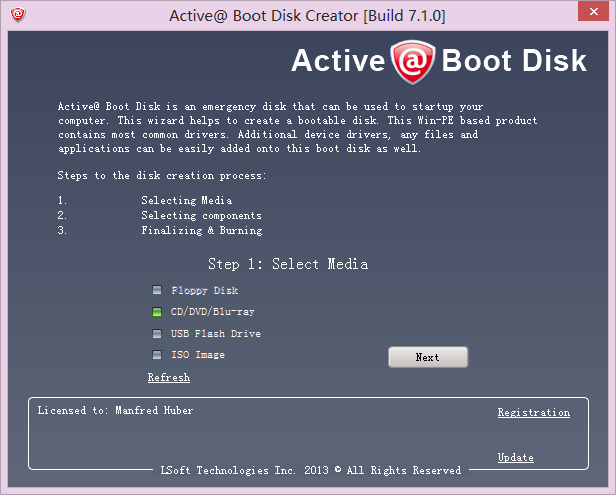
Task: Check for updates via Update link
Action: click(x=516, y=457)
